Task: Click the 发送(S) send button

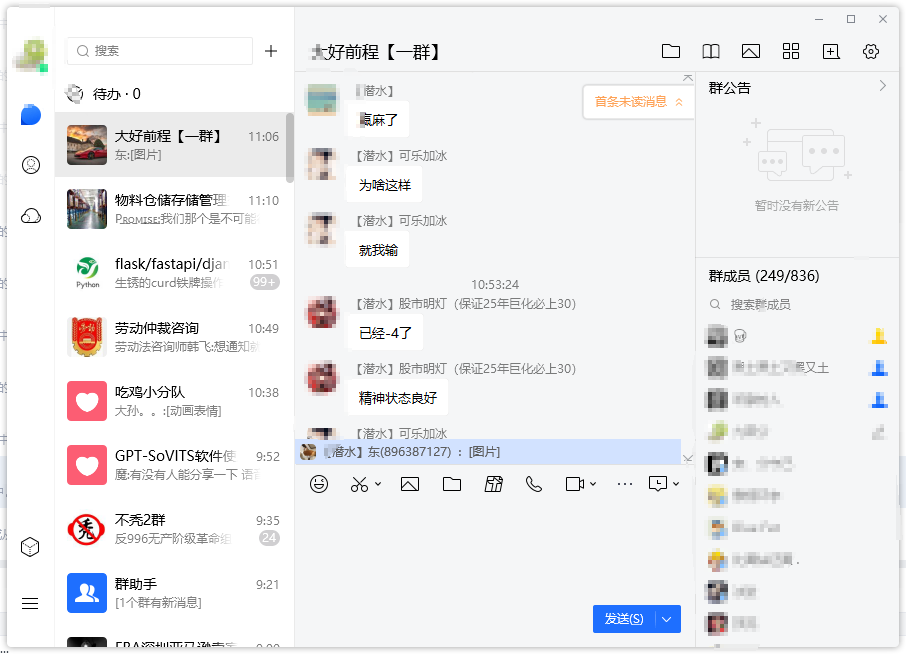Action: (624, 619)
